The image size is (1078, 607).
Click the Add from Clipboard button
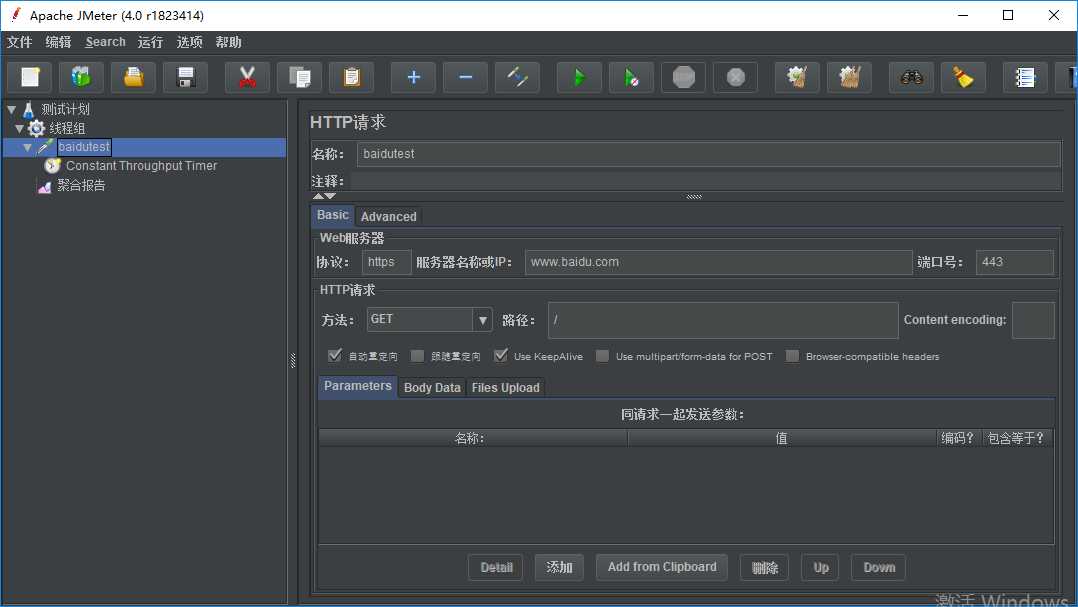click(x=662, y=567)
